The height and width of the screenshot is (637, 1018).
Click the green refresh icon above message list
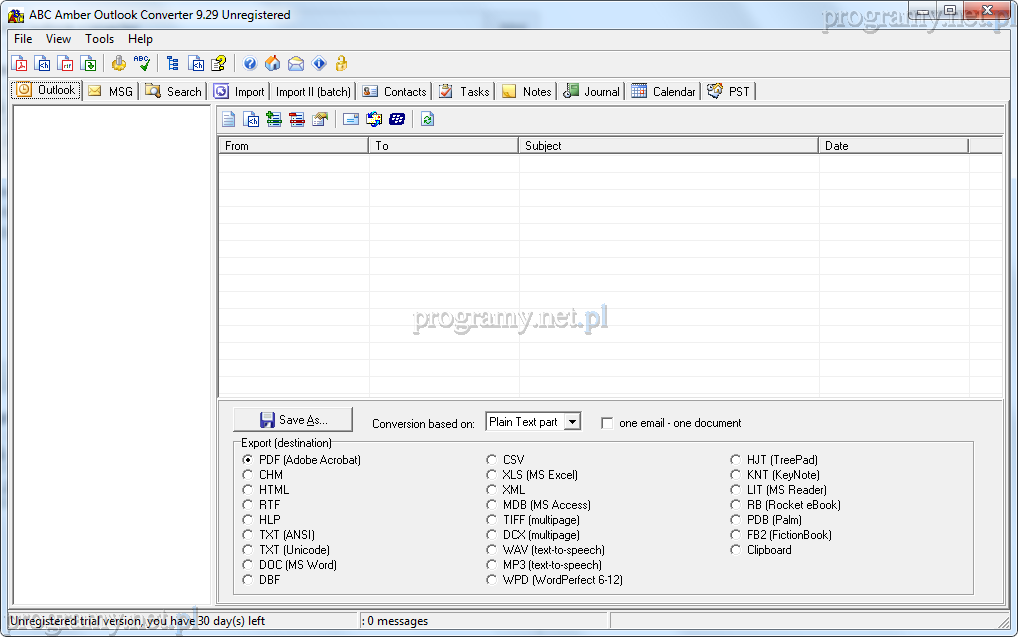428,119
